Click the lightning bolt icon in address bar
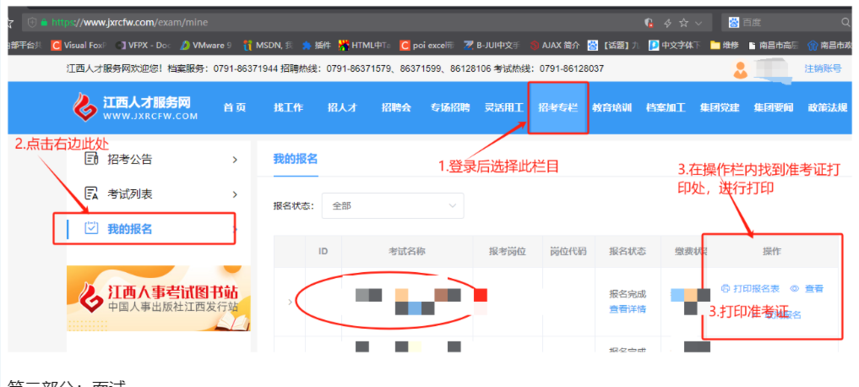 [x=667, y=22]
